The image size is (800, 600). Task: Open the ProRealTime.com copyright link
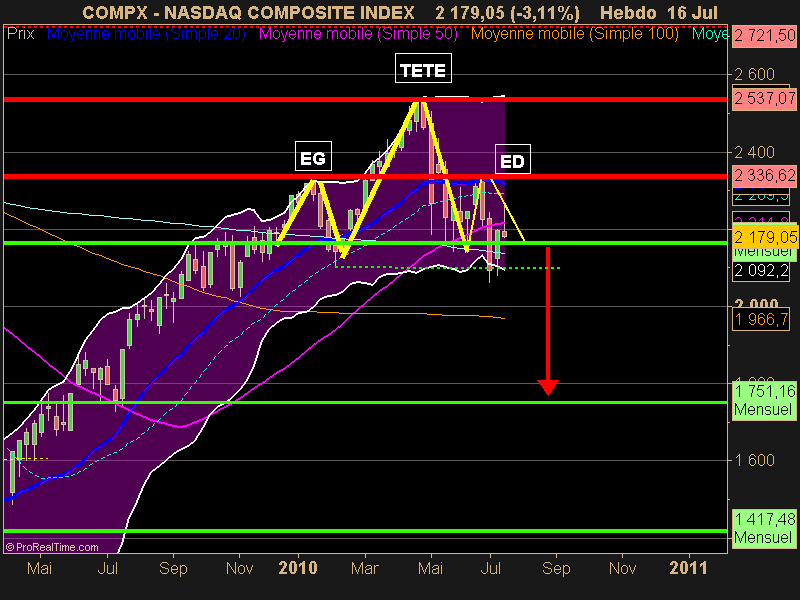52,547
